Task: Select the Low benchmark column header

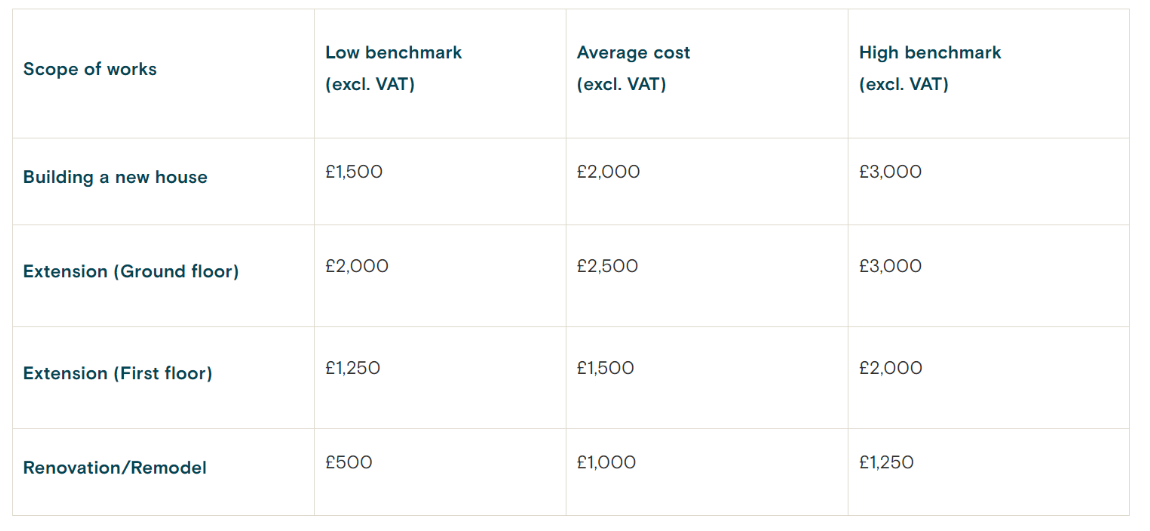Action: pyautogui.click(x=394, y=68)
